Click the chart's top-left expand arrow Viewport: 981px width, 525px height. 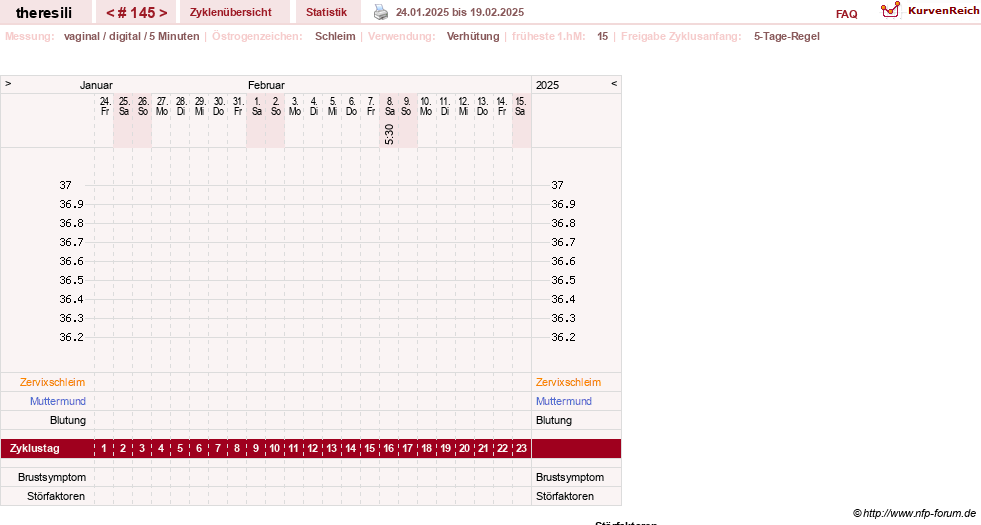(x=8, y=83)
